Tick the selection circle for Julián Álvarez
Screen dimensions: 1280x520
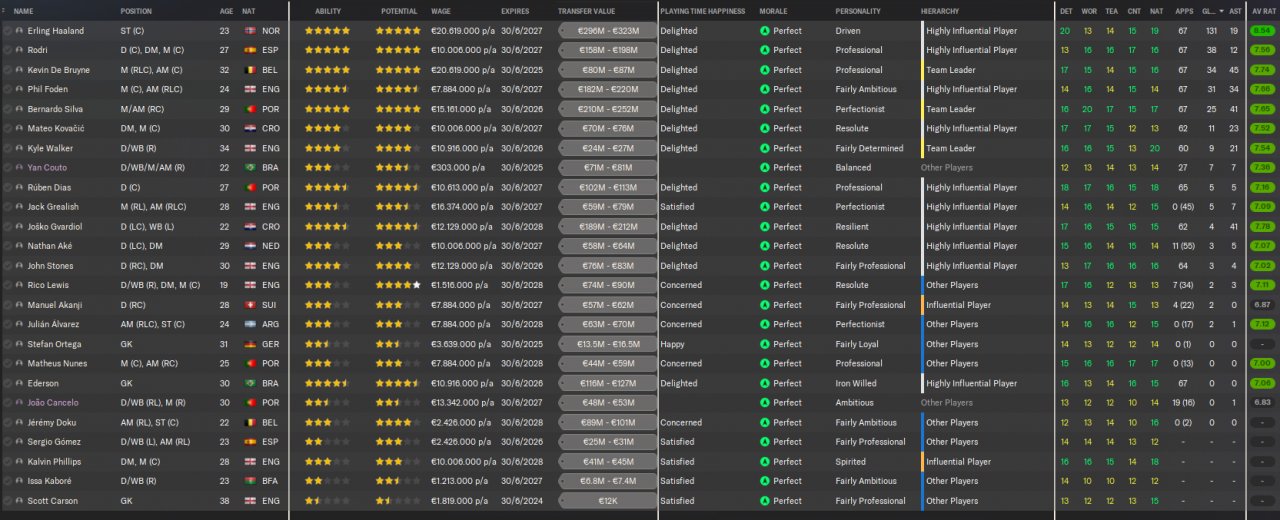coord(7,324)
